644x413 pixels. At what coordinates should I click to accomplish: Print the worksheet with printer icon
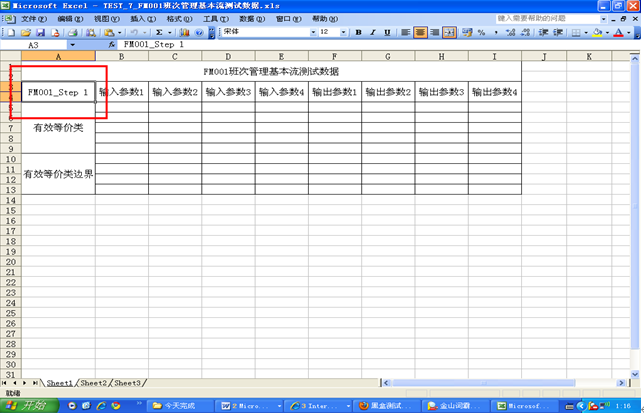pyautogui.click(x=73, y=32)
